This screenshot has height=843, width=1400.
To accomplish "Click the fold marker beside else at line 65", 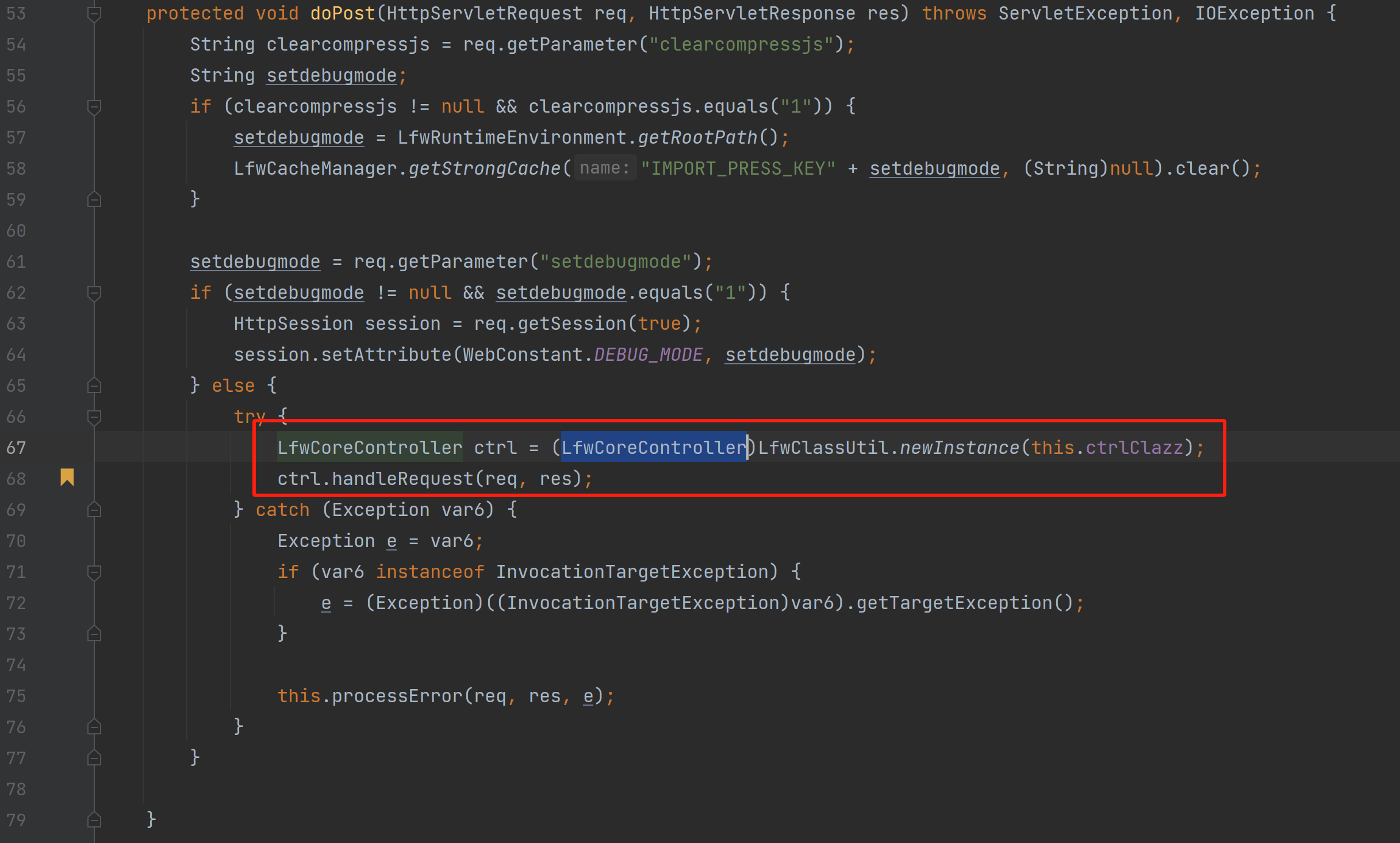I will [x=94, y=386].
